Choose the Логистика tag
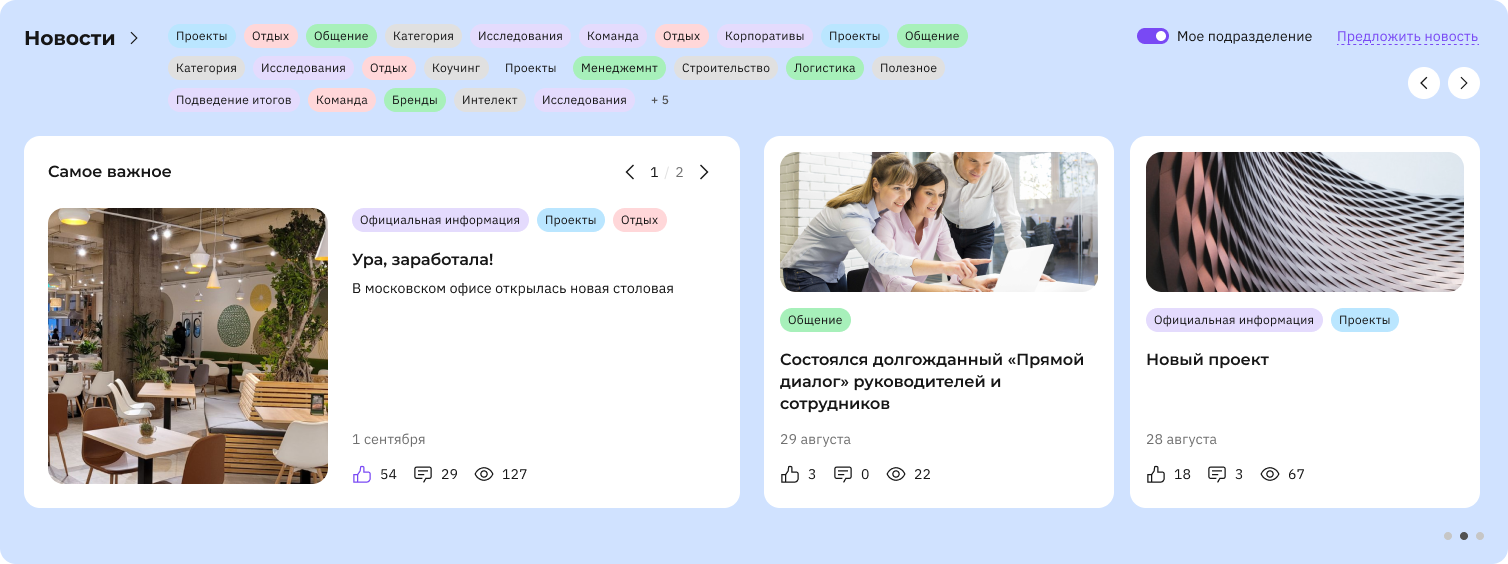Image resolution: width=1508 pixels, height=564 pixels. point(825,68)
